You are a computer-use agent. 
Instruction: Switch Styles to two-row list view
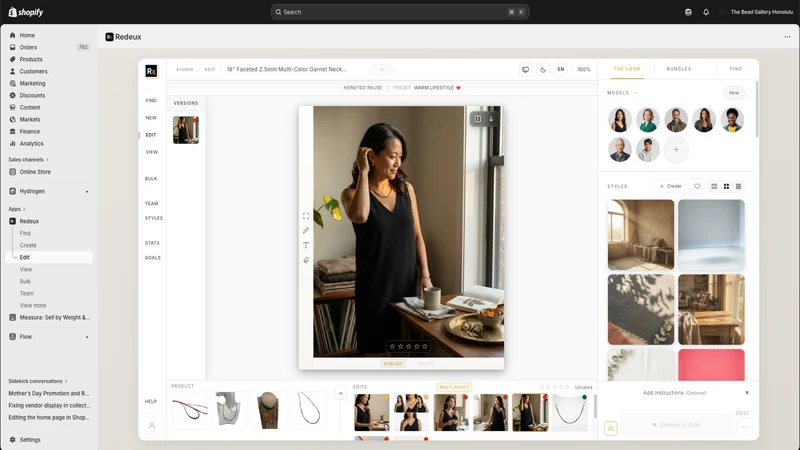tap(714, 186)
